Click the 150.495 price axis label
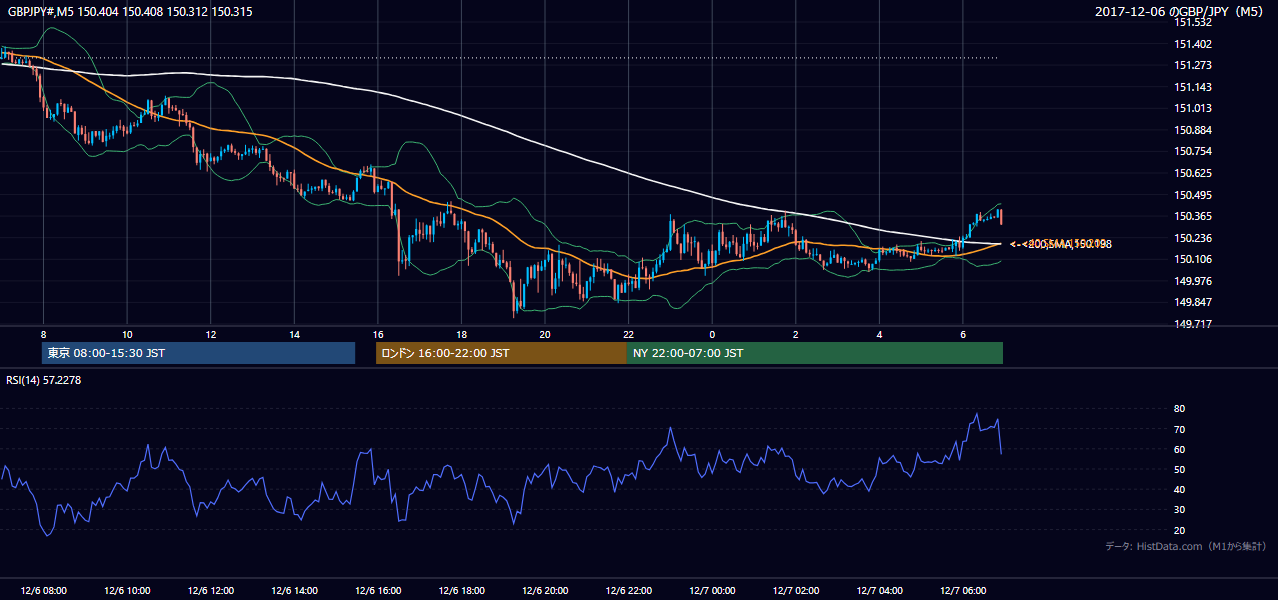1278x600 pixels. point(1192,196)
